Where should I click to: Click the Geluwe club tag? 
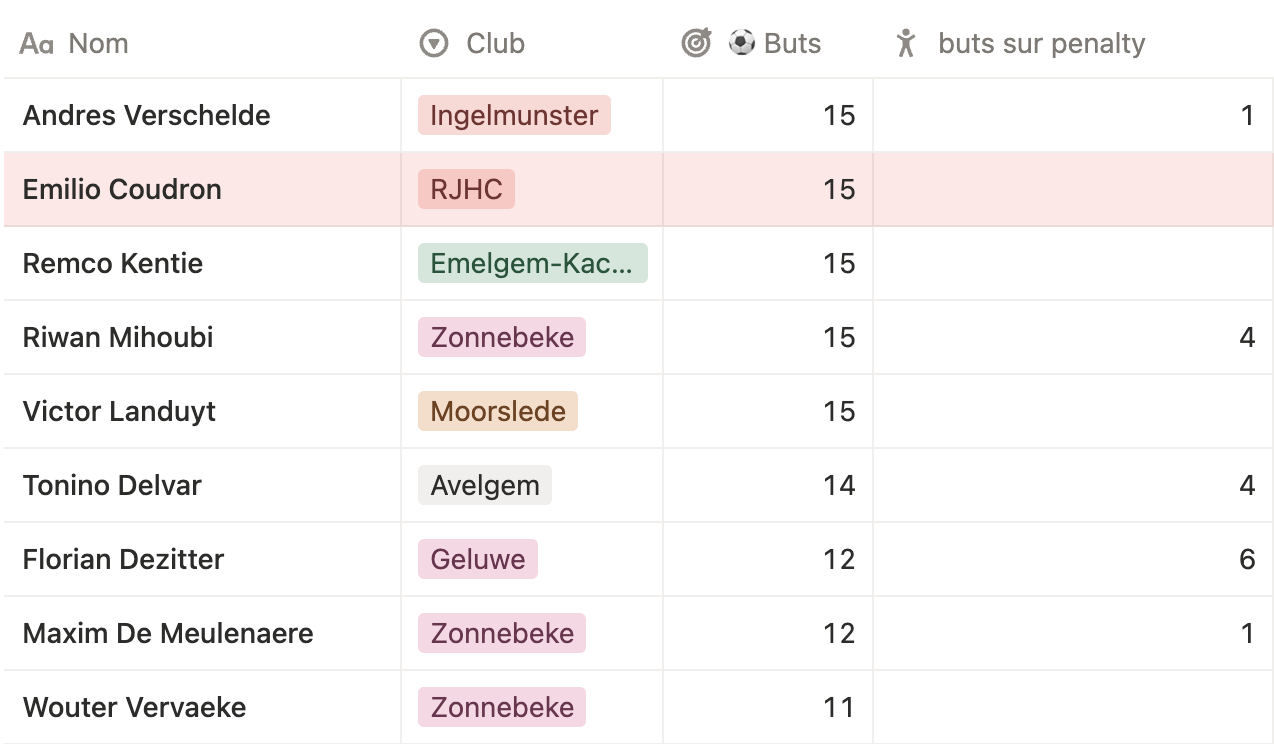(x=478, y=559)
